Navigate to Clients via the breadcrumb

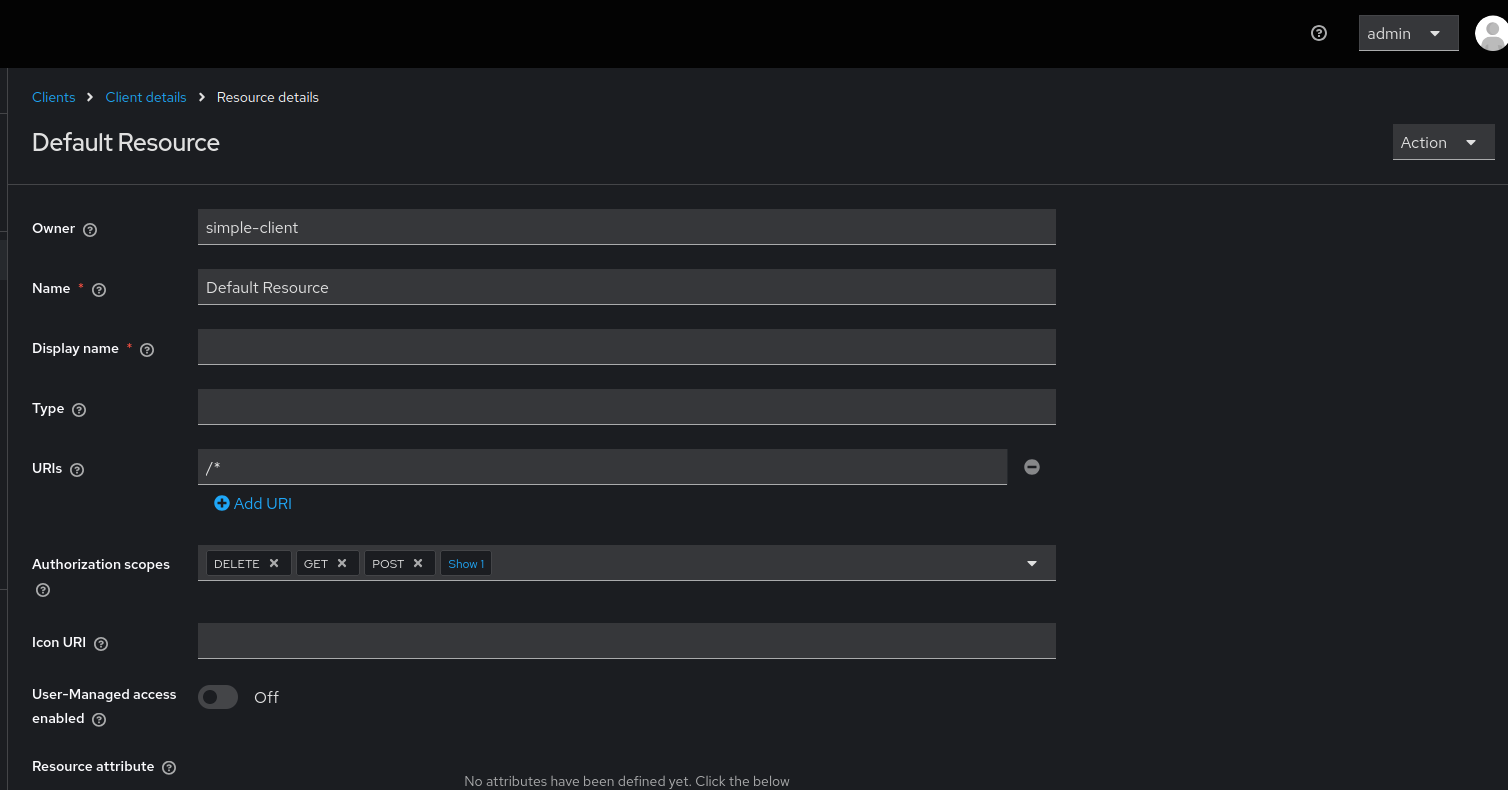53,97
